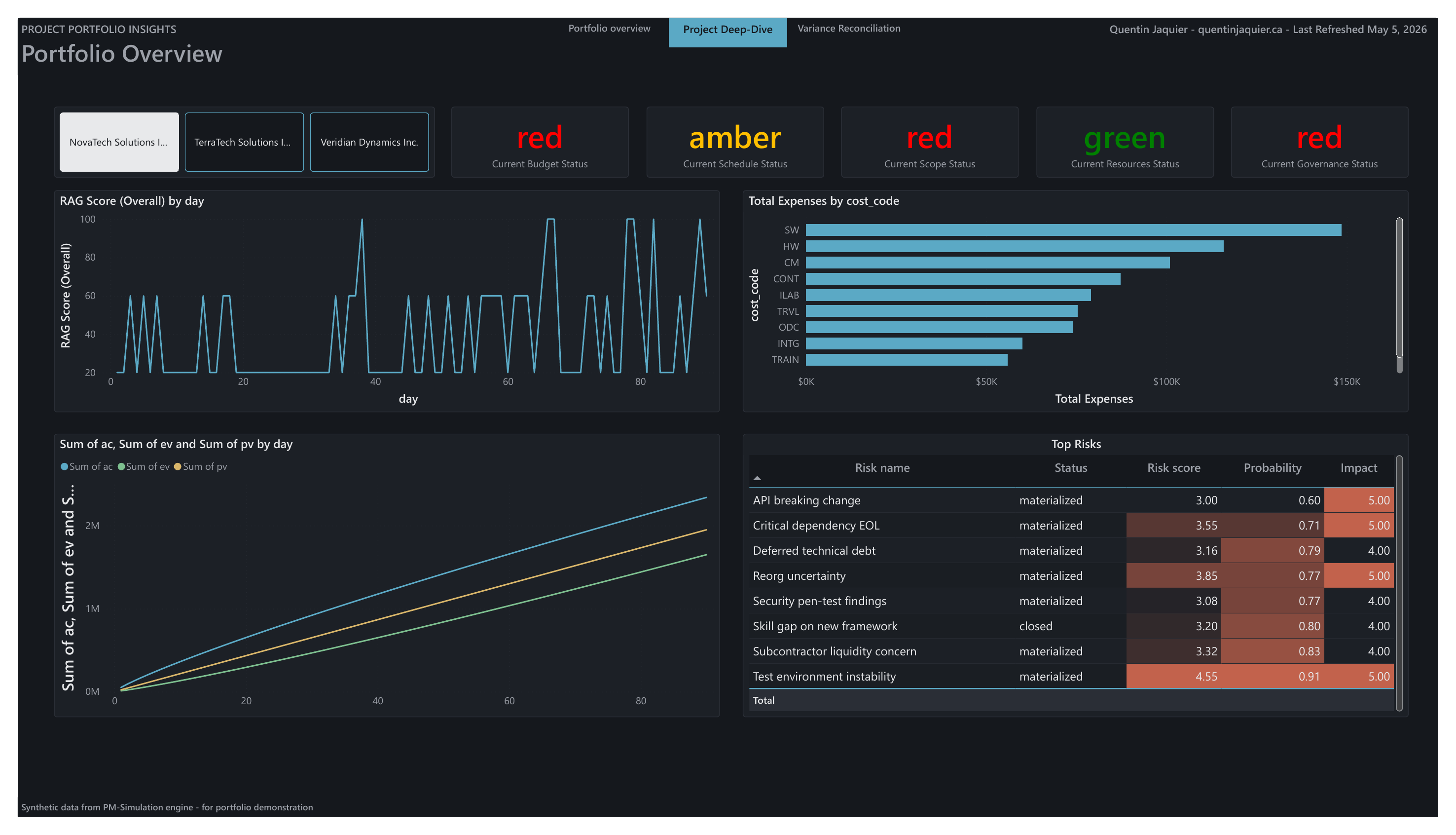
Task: Click the 0.91 probability cell
Action: click(1272, 677)
